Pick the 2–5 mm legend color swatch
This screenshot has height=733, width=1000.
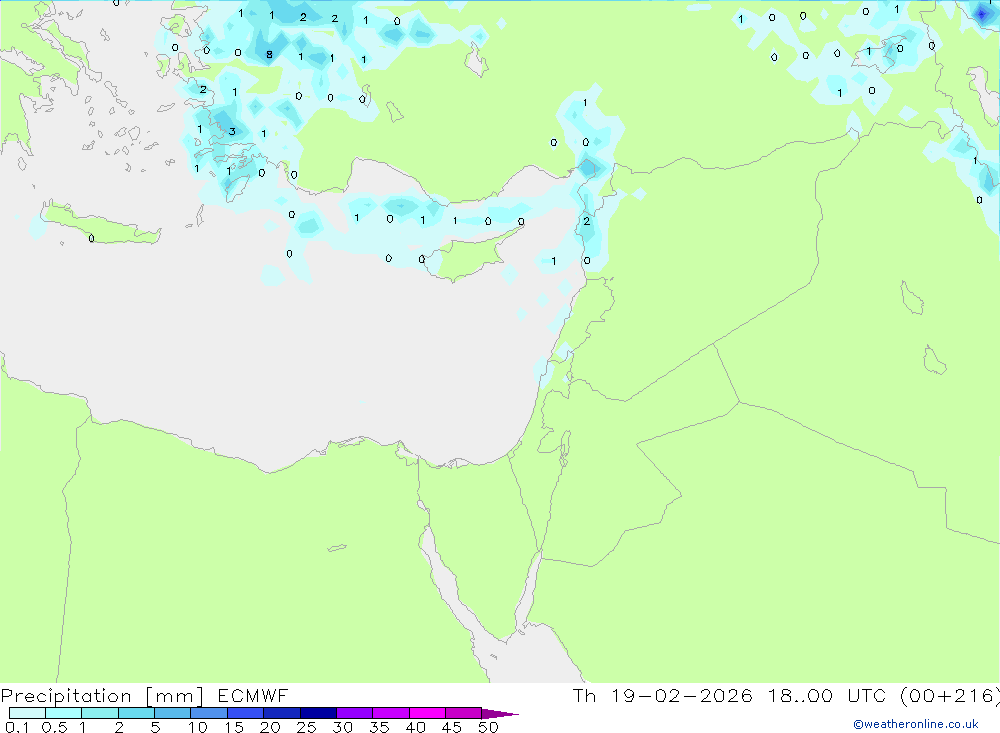pyautogui.click(x=136, y=713)
